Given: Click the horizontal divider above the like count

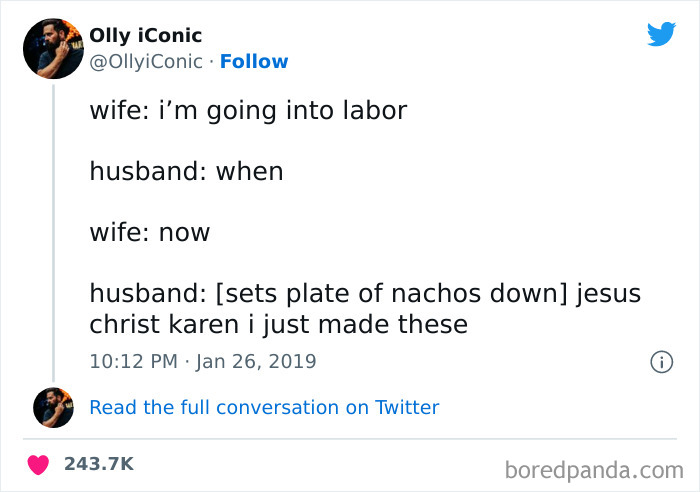Looking at the screenshot, I should pyautogui.click(x=349, y=438).
